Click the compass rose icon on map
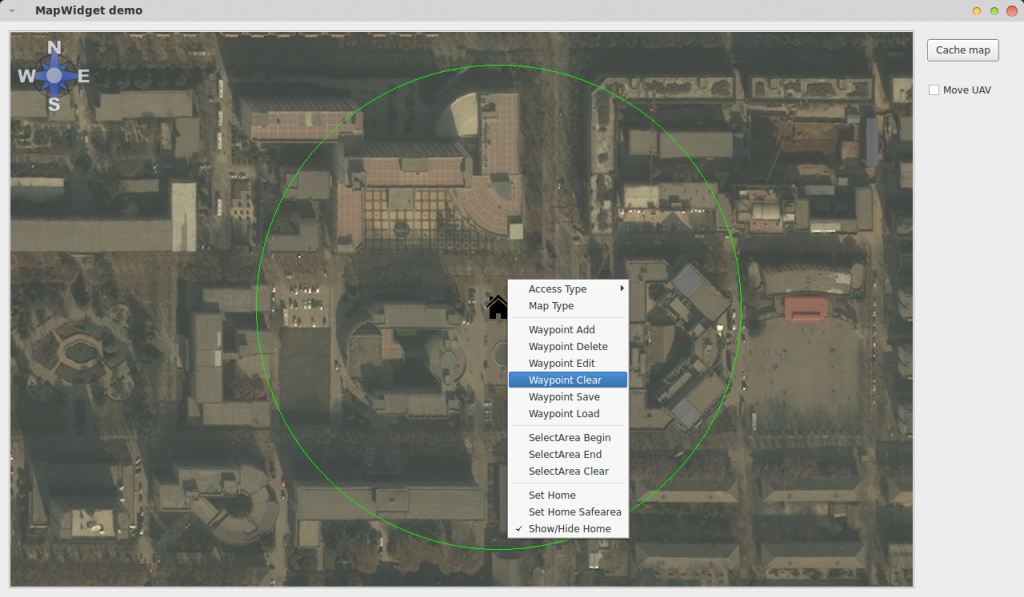Viewport: 1024px width, 597px height. click(54, 76)
